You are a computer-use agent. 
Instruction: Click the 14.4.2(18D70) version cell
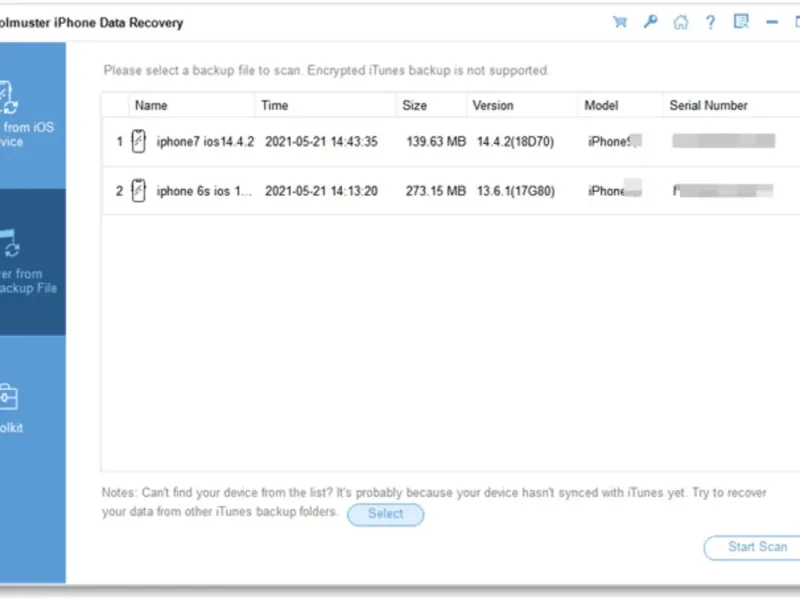515,141
